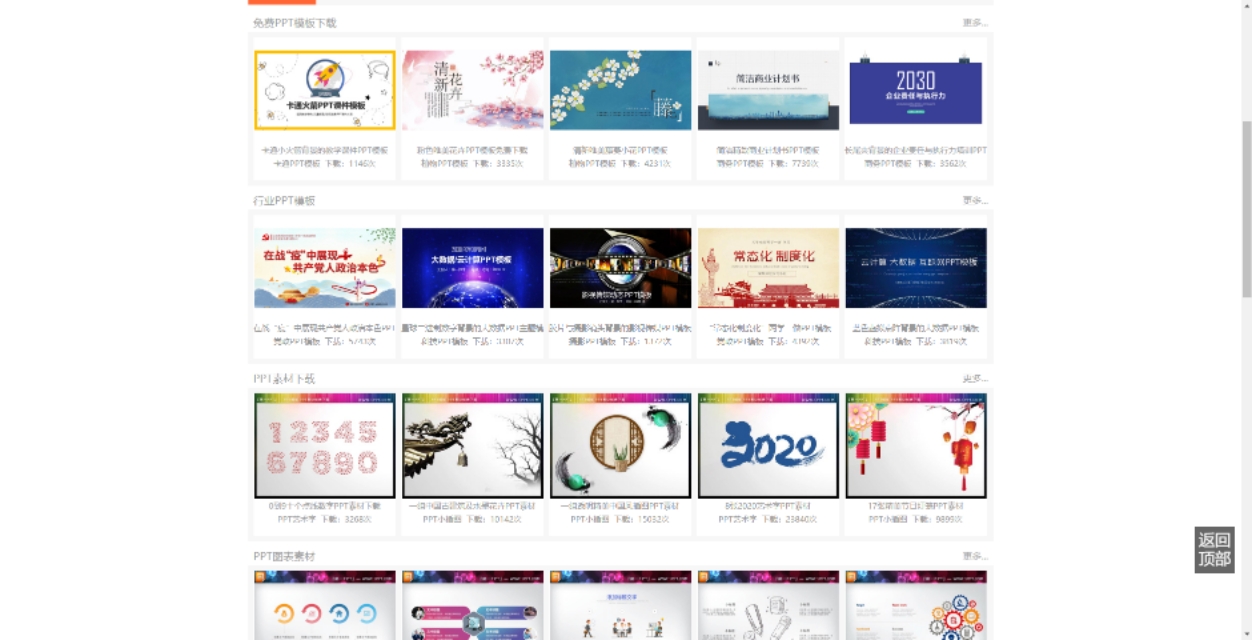Click 更多 next to 免费PPT模板下载
The width and height of the screenshot is (1252, 640).
(975, 22)
